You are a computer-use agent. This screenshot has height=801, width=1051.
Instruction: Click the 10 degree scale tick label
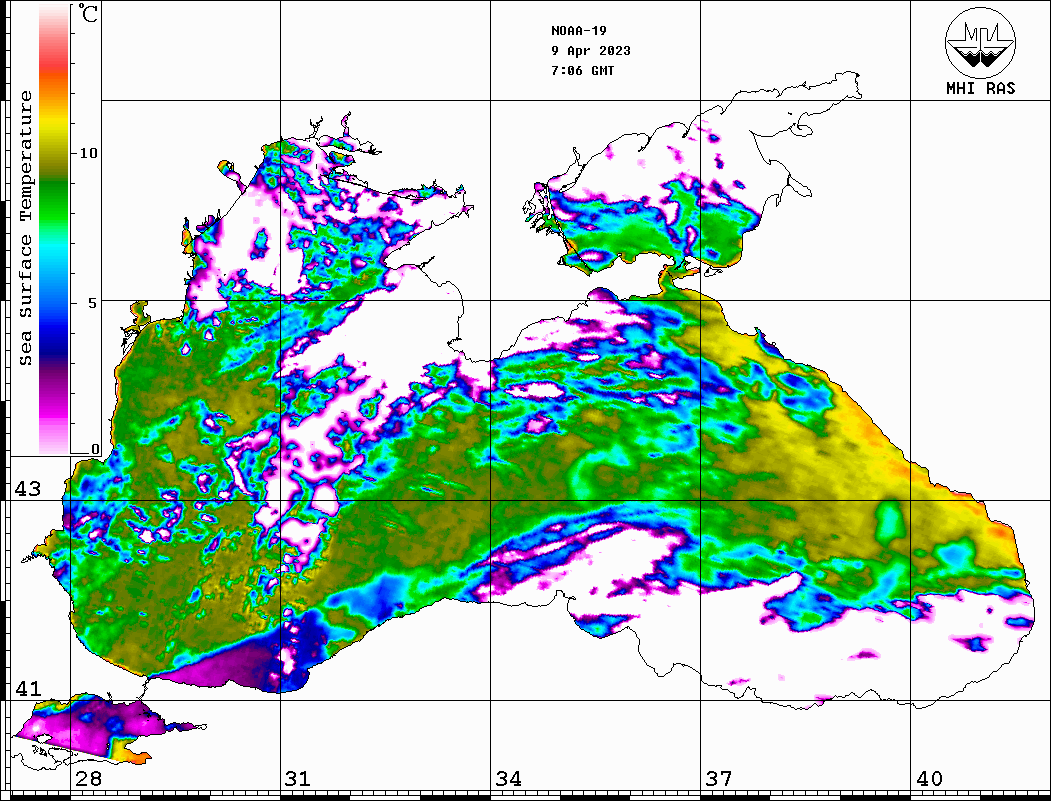pyautogui.click(x=88, y=153)
